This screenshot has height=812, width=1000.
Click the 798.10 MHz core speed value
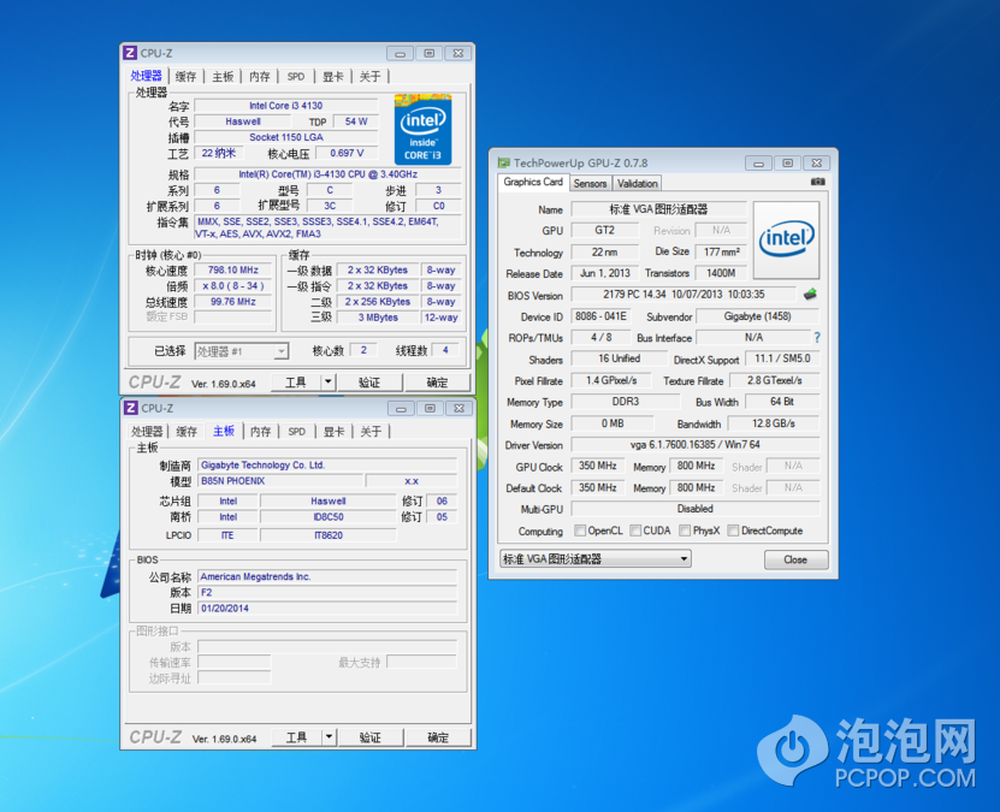click(233, 270)
